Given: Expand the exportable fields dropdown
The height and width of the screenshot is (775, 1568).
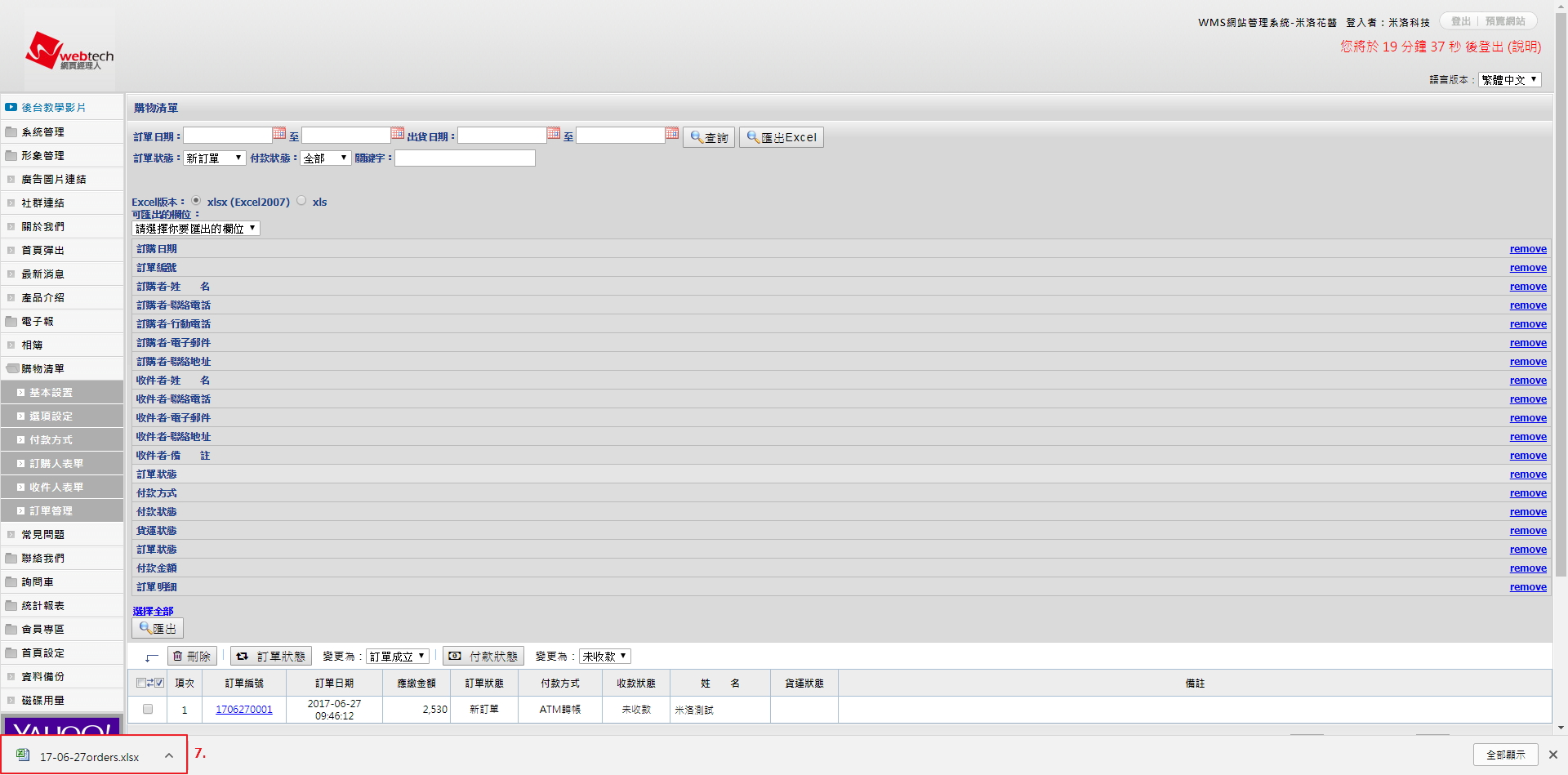Looking at the screenshot, I should (196, 229).
